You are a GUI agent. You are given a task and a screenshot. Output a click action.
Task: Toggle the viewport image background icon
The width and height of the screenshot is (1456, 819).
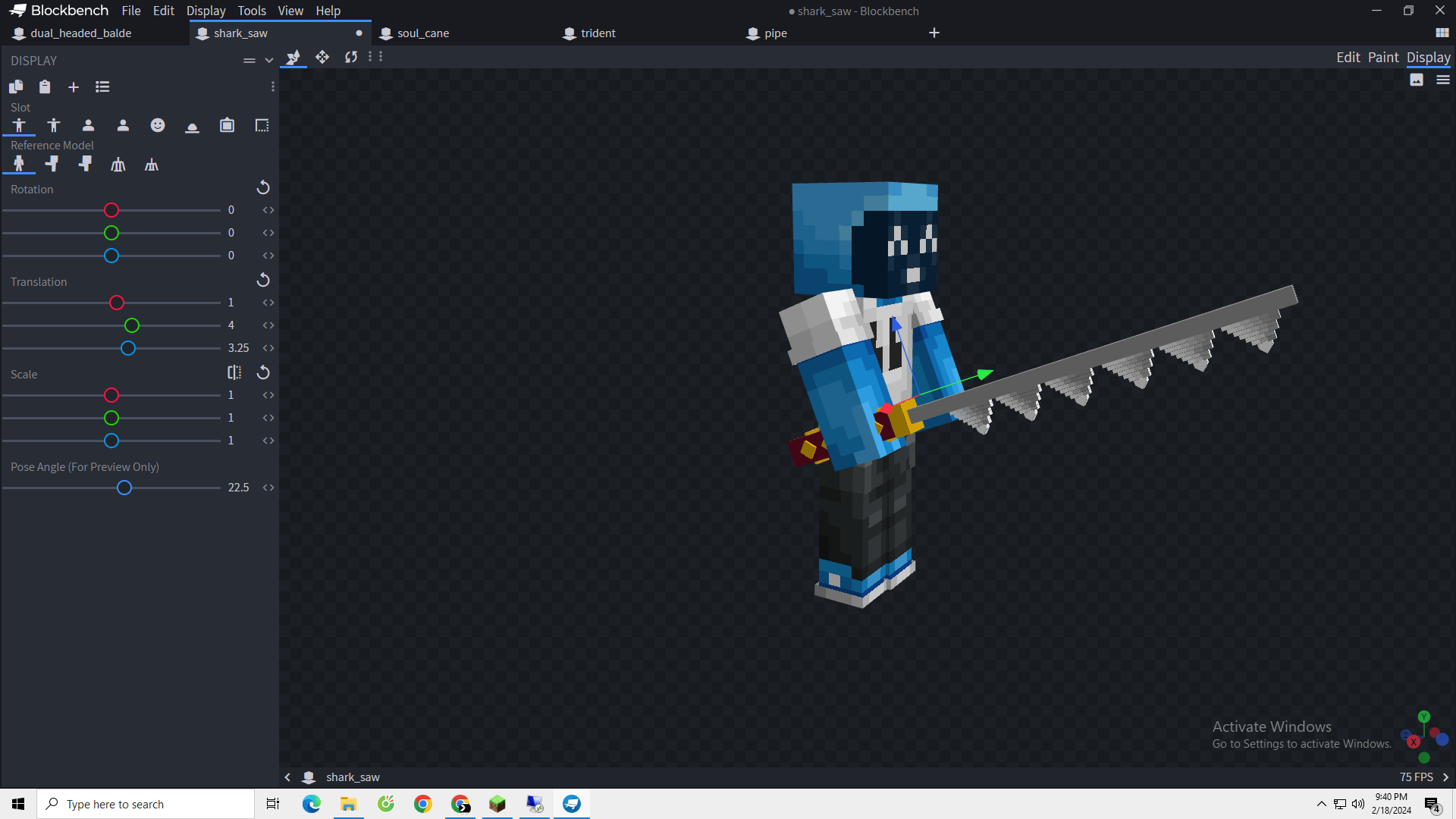point(1416,80)
